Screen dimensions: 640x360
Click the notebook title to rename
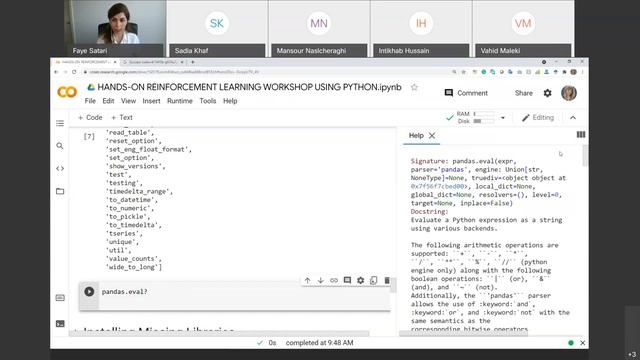pos(249,87)
